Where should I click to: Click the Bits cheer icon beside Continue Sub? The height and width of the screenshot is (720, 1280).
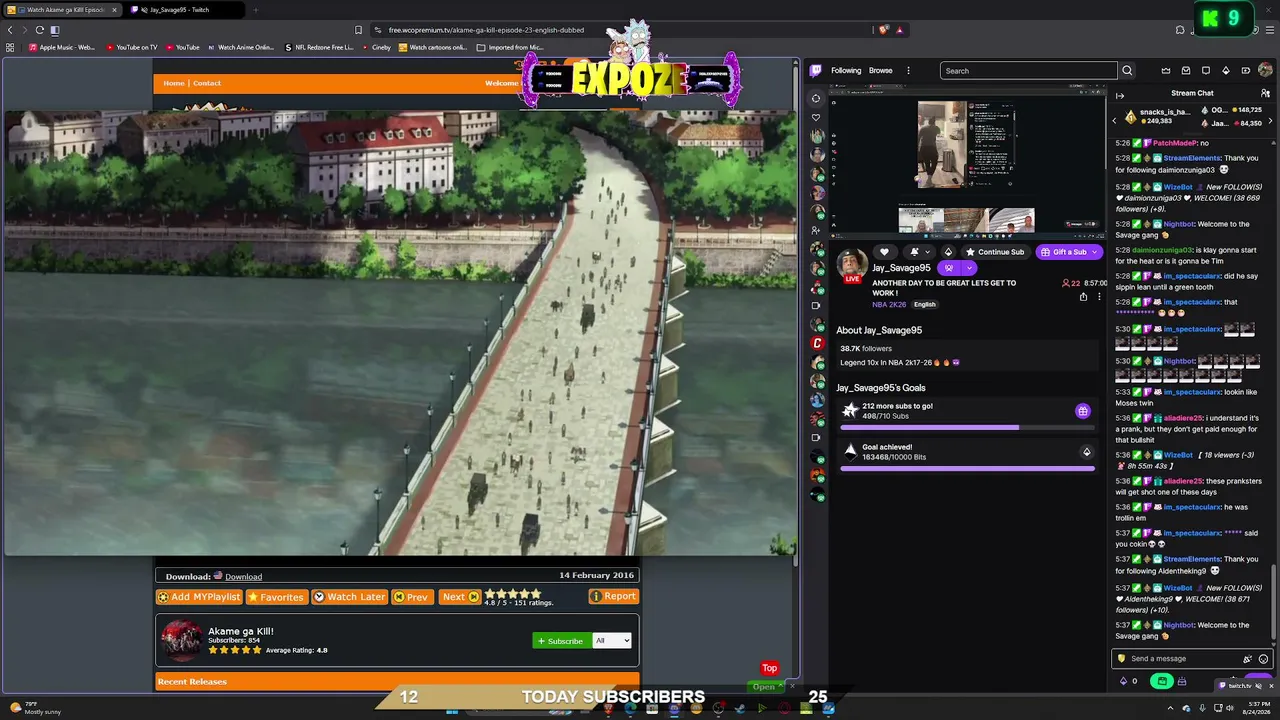[948, 252]
